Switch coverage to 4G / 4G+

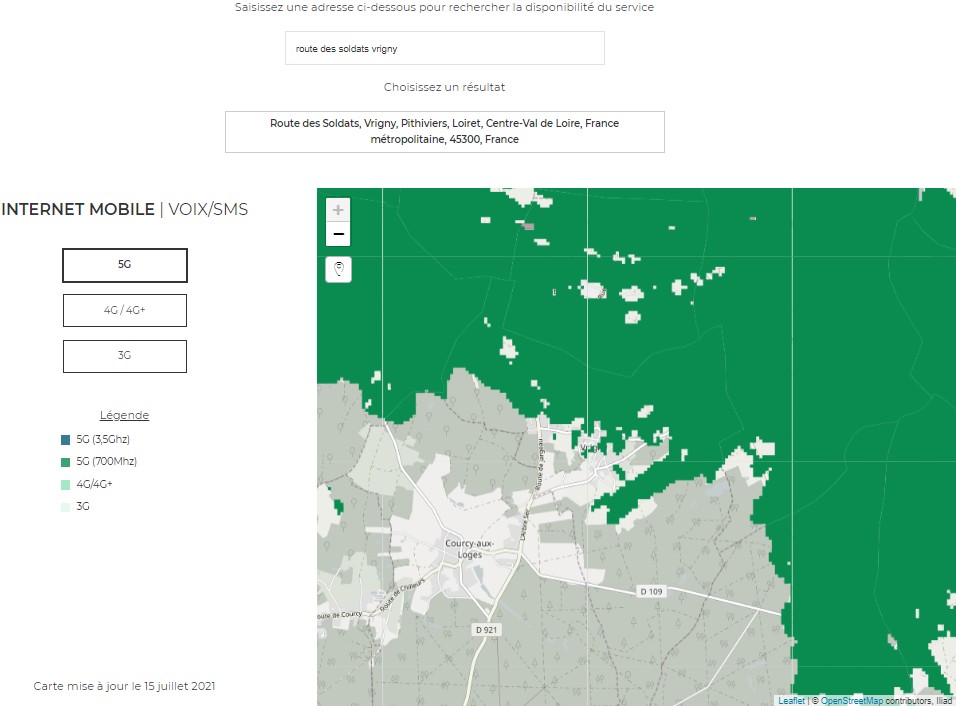pyautogui.click(x=125, y=310)
